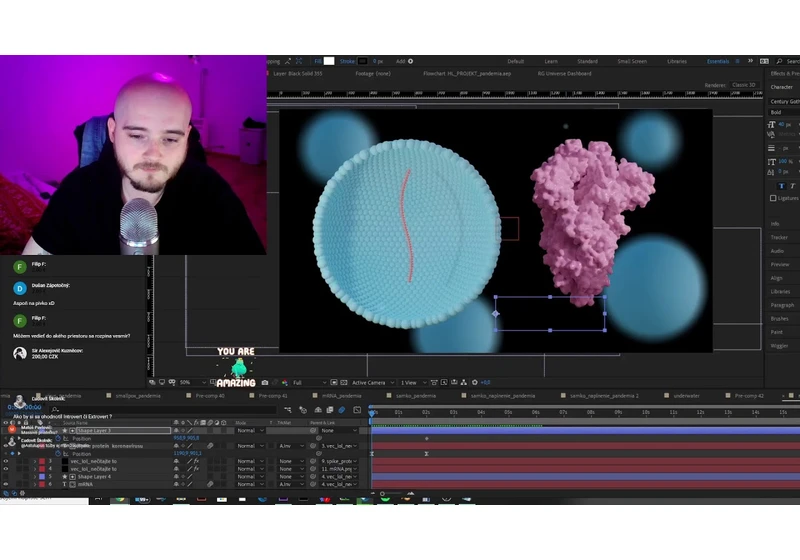Open the Tracker panel

point(779,237)
